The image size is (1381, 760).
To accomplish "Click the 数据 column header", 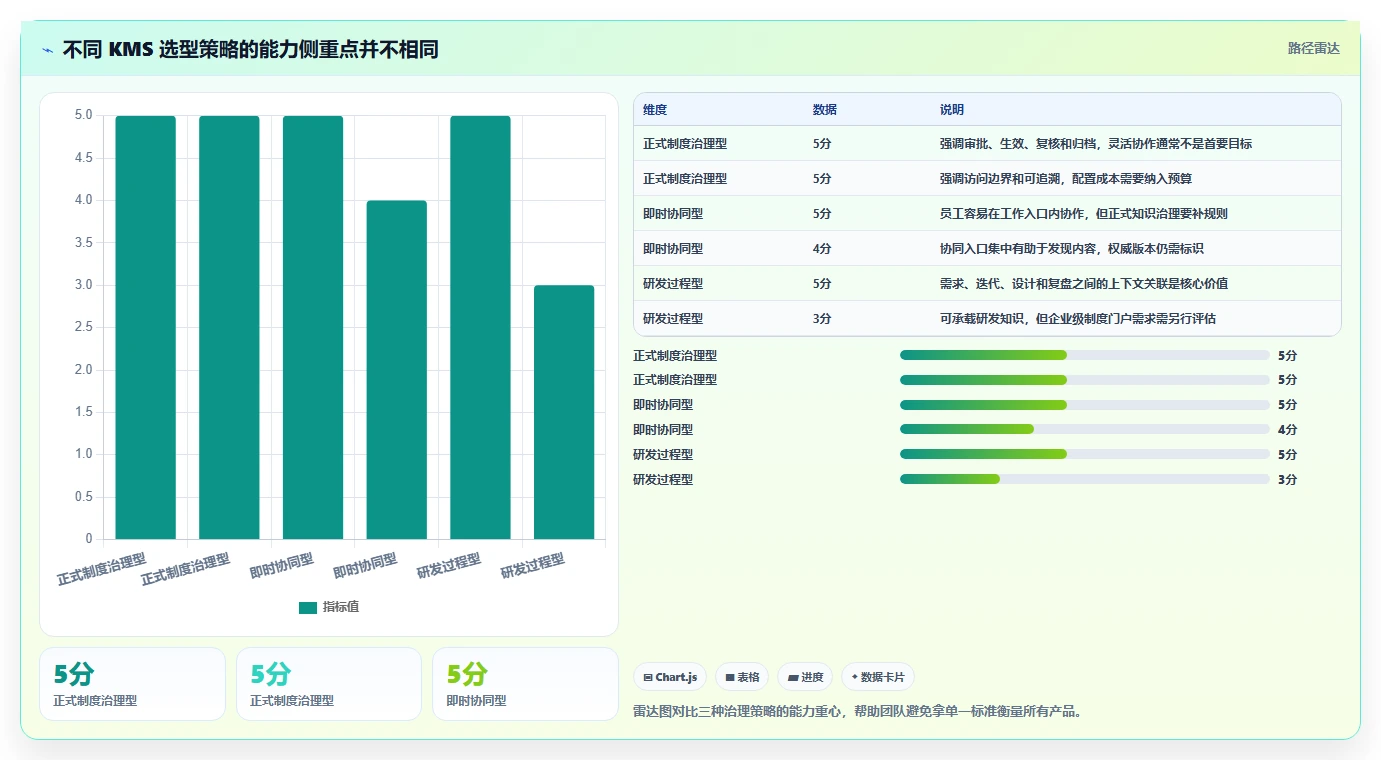I will (x=825, y=110).
